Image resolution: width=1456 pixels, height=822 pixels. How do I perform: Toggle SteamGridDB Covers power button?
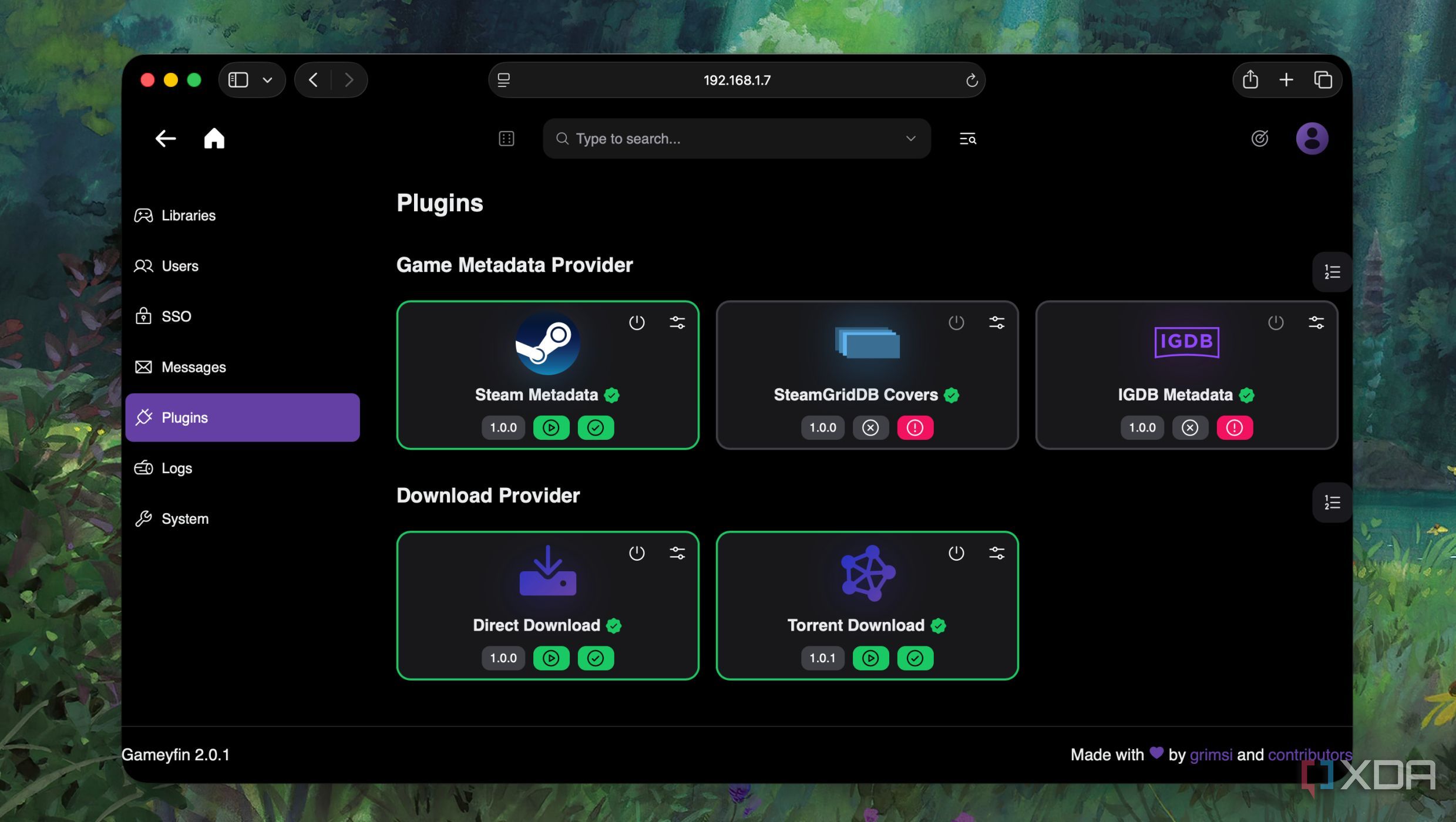tap(956, 322)
